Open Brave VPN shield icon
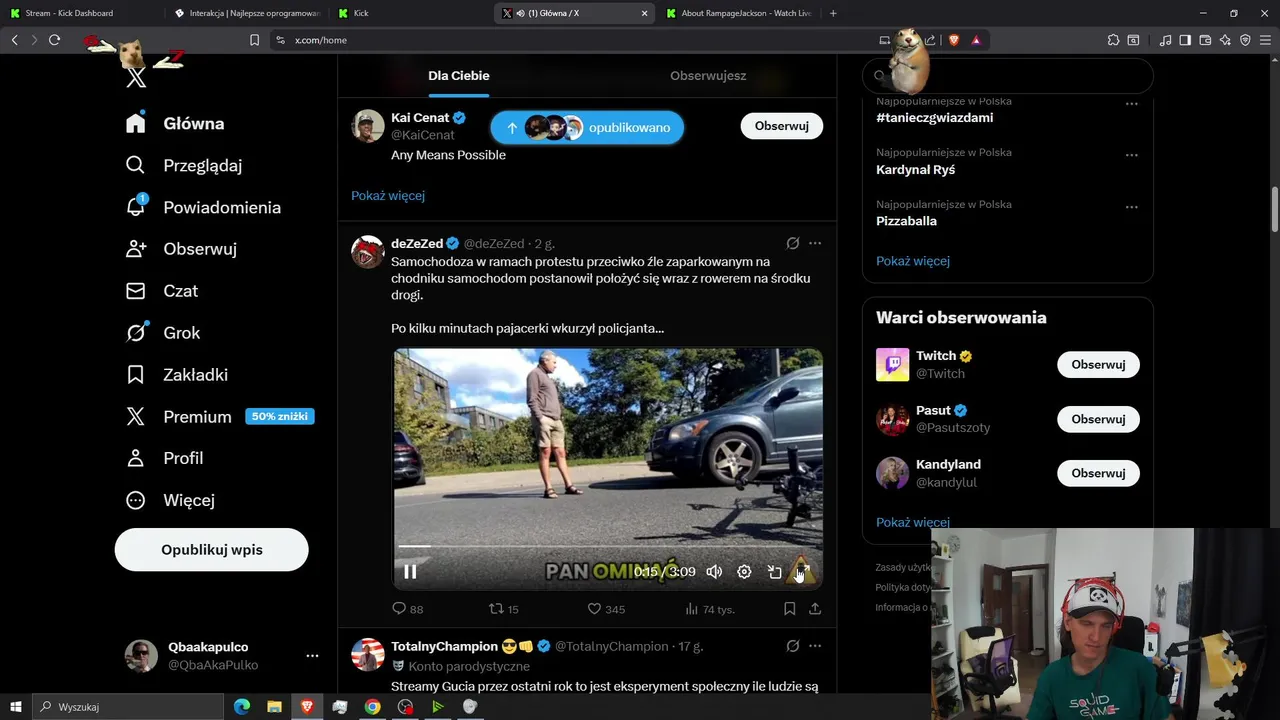 (1245, 40)
